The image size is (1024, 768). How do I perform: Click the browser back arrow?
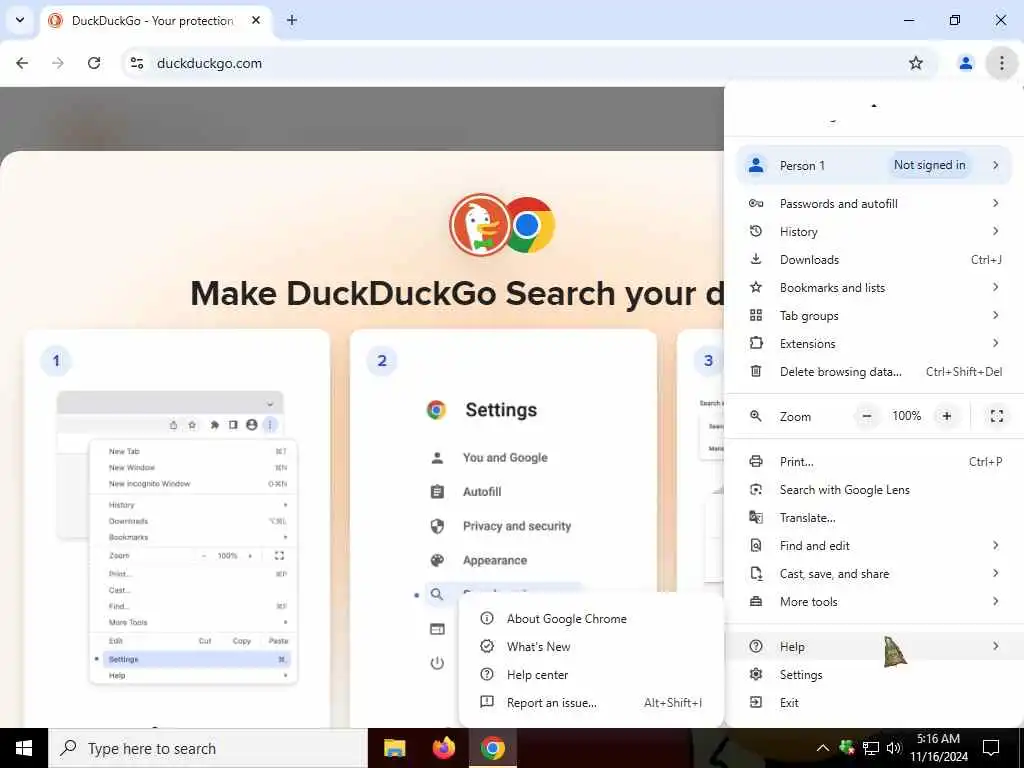click(22, 63)
